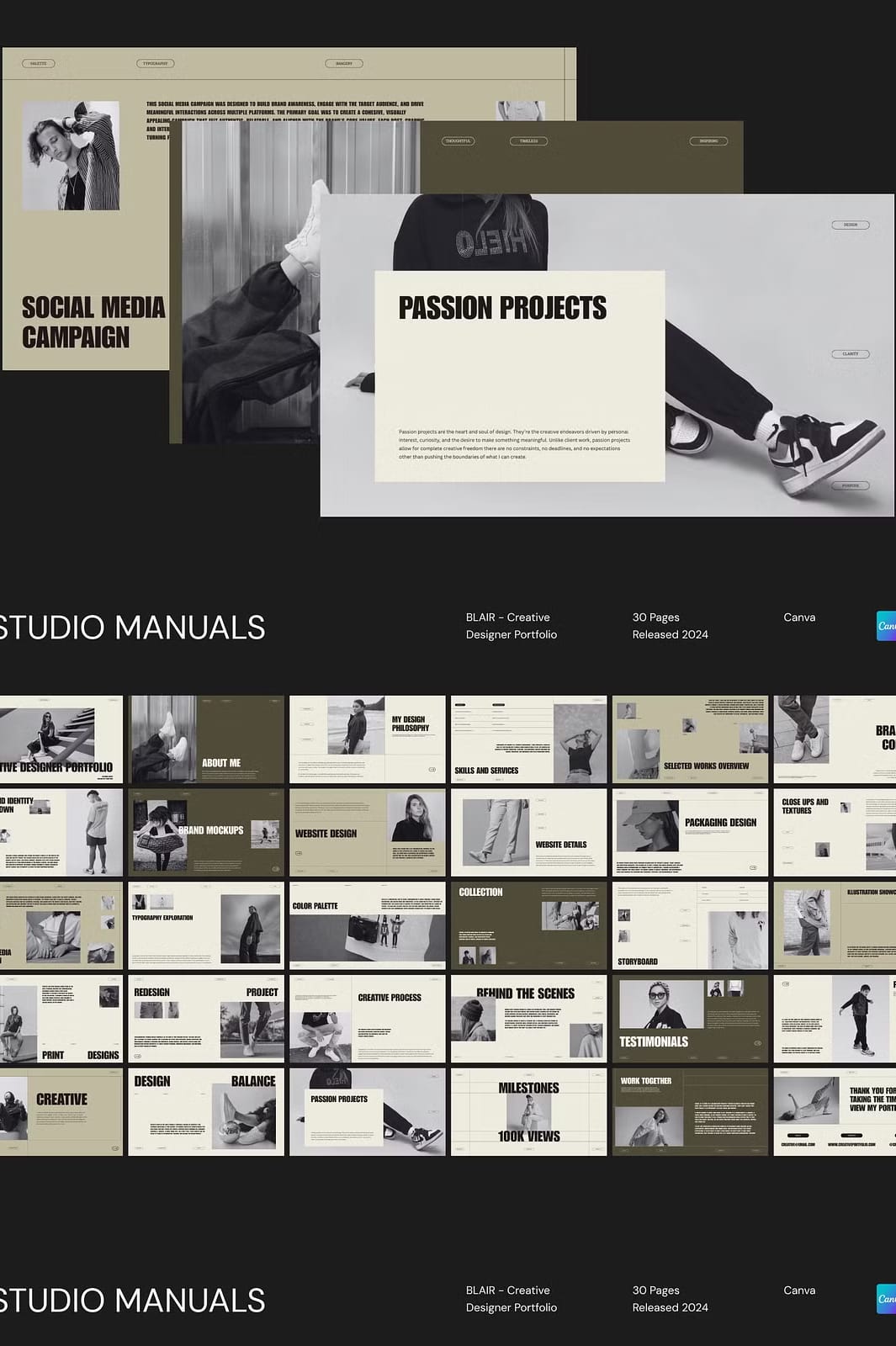
Task: Click the Palette pill tag
Action: coord(39,63)
